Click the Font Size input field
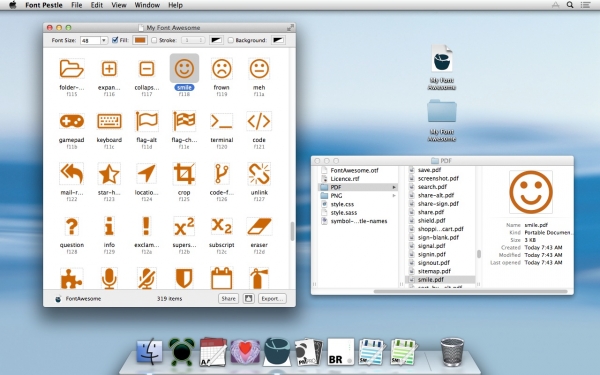The height and width of the screenshot is (375, 600). [x=90, y=40]
